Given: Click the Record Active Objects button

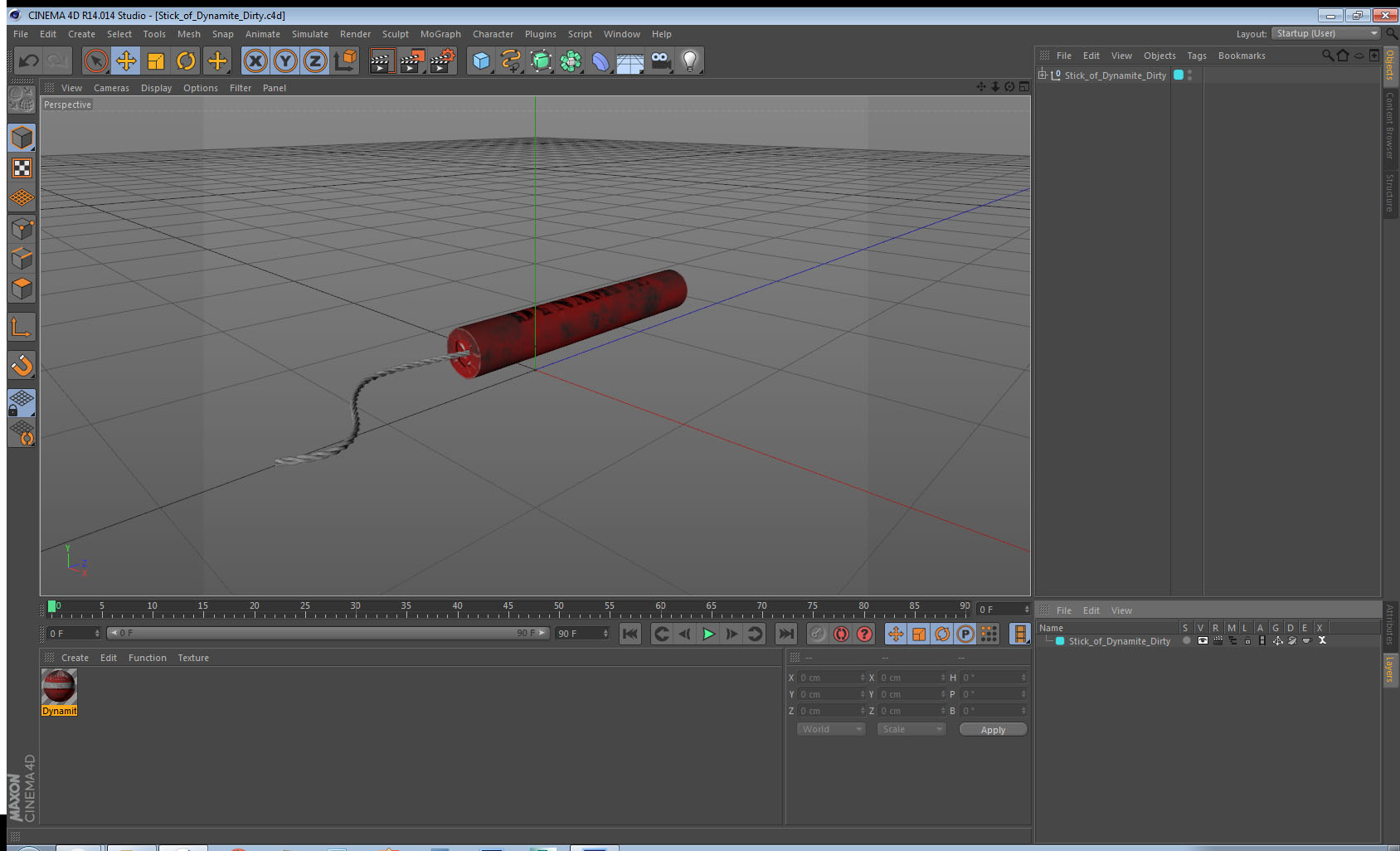Looking at the screenshot, I should click(x=818, y=634).
